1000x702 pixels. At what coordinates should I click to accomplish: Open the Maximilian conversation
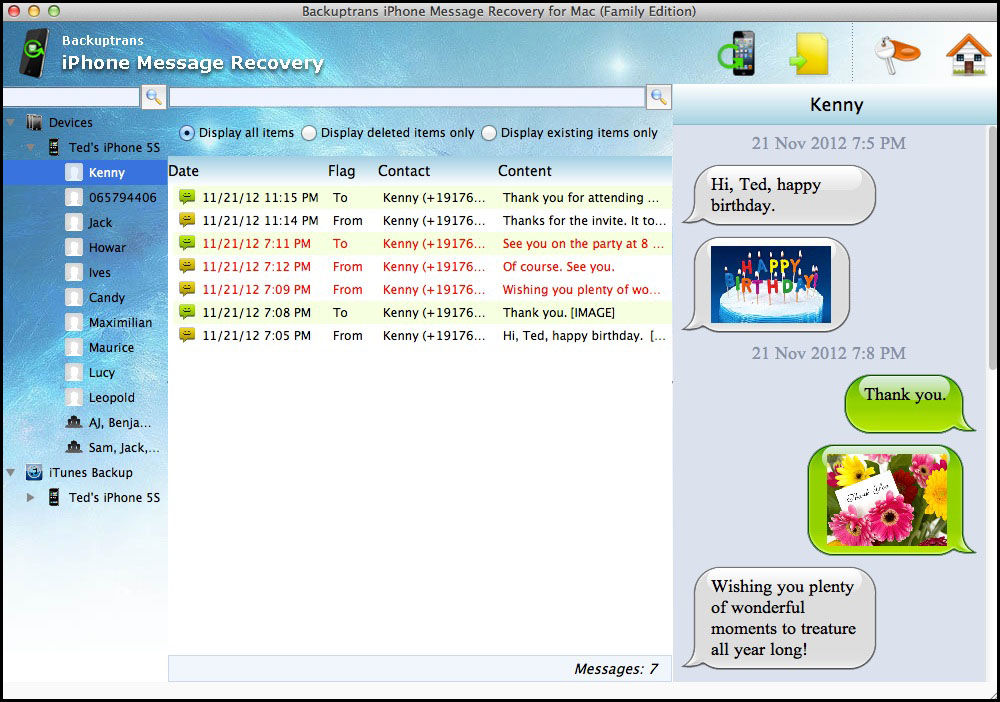pyautogui.click(x=120, y=322)
